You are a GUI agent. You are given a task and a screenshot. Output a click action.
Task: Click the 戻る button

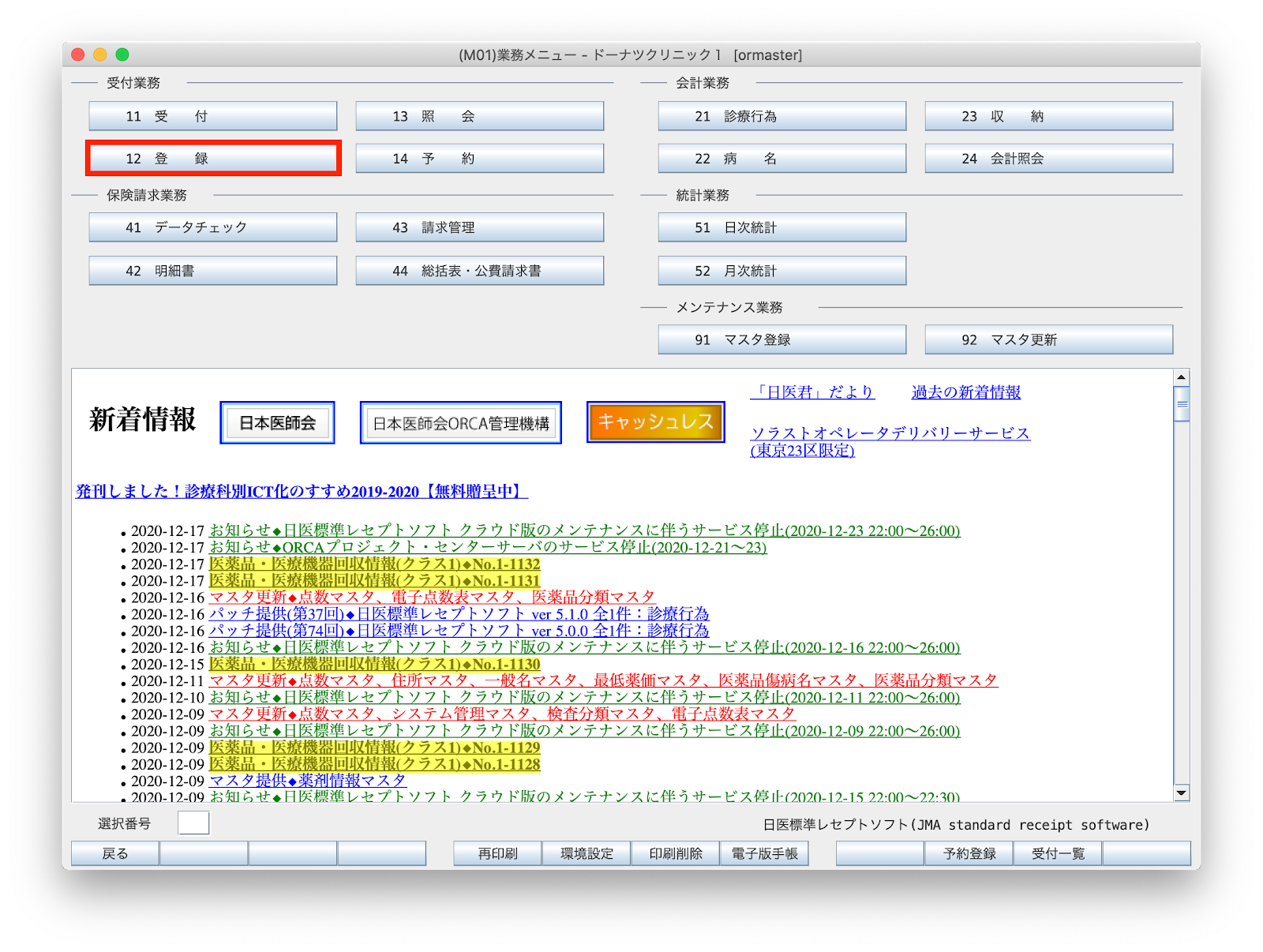115,853
